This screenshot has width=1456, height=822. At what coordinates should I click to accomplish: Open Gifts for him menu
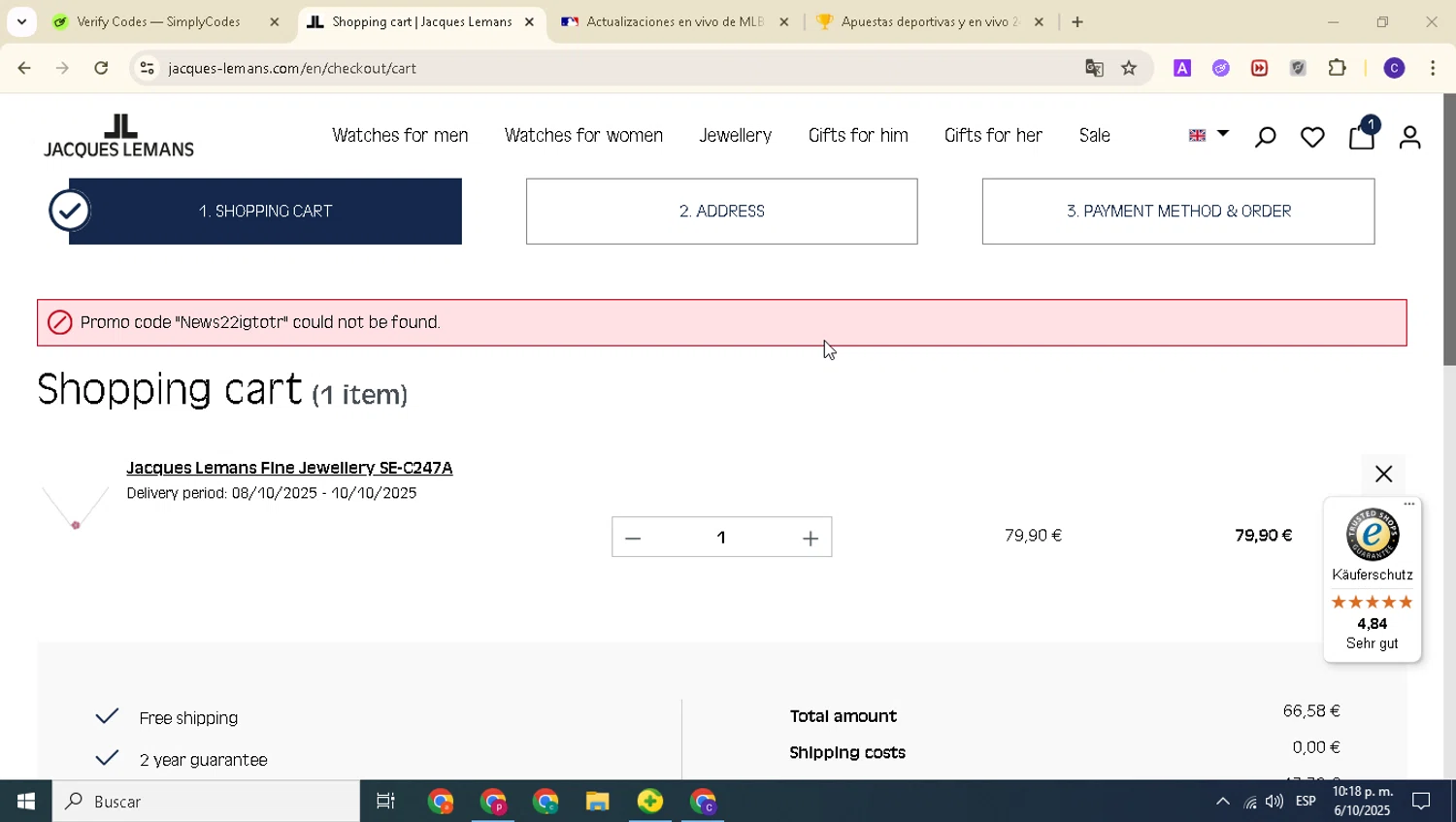coord(858,136)
